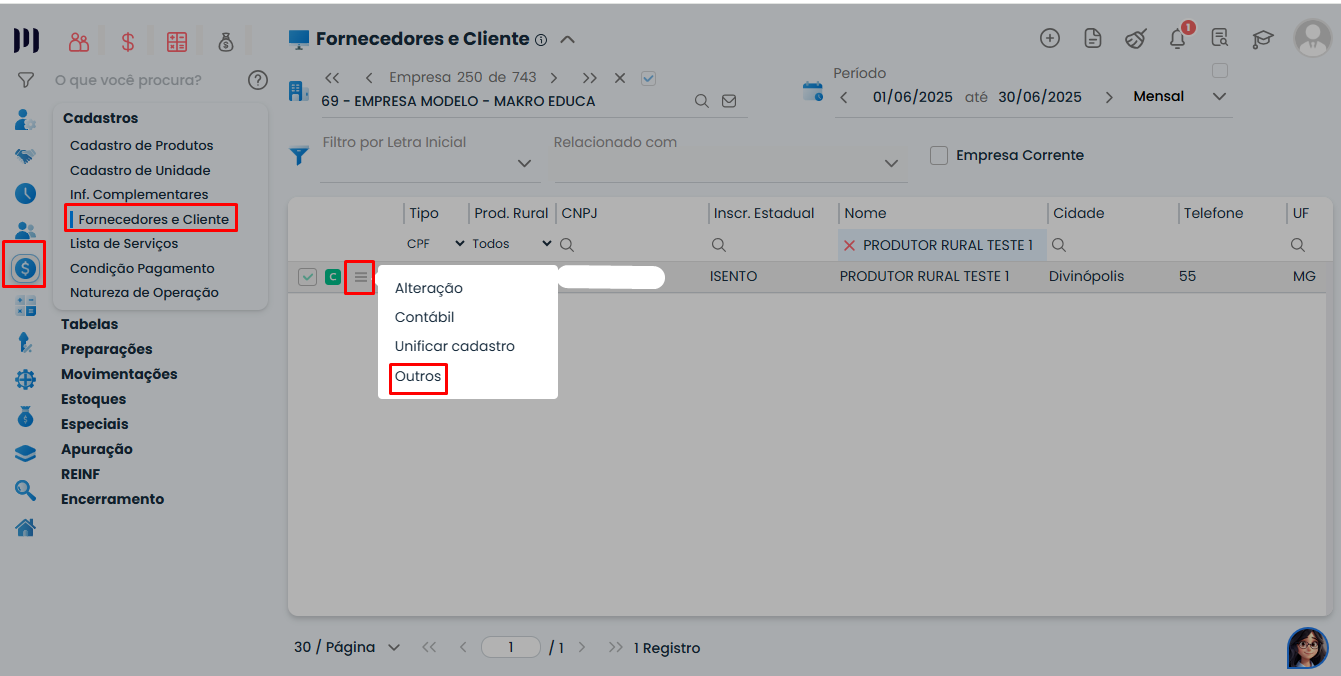
Task: Open Condição Pagamento menu item
Action: (x=142, y=268)
